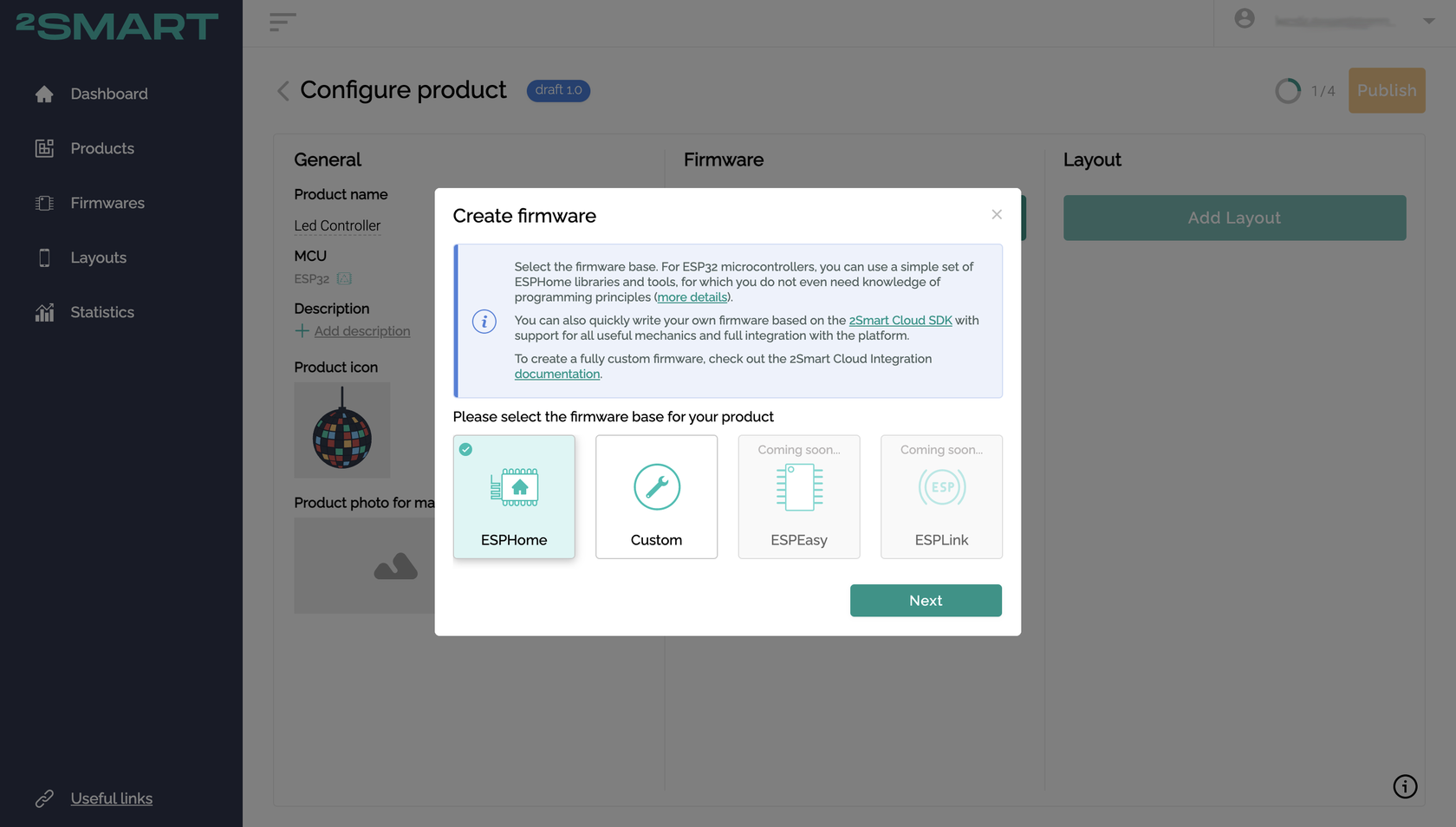Select the ESPEasy coming soon card
Viewport: 1456px width, 827px height.
pyautogui.click(x=799, y=497)
